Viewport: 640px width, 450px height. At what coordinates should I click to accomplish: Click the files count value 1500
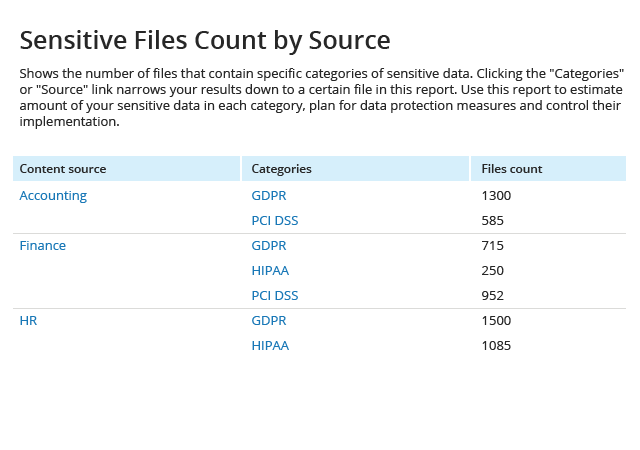[496, 321]
